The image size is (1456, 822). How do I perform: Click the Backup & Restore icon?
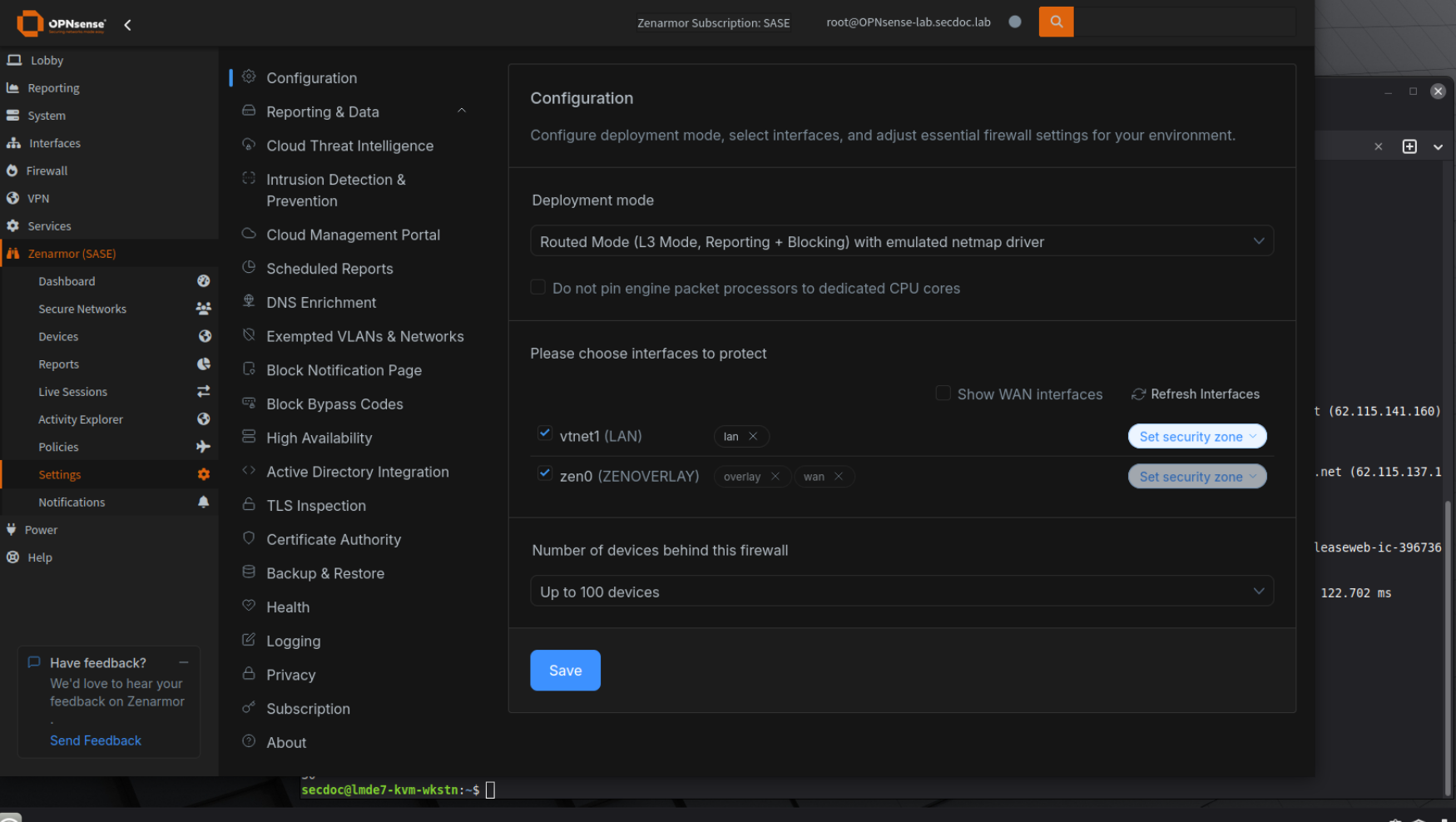pyautogui.click(x=249, y=572)
